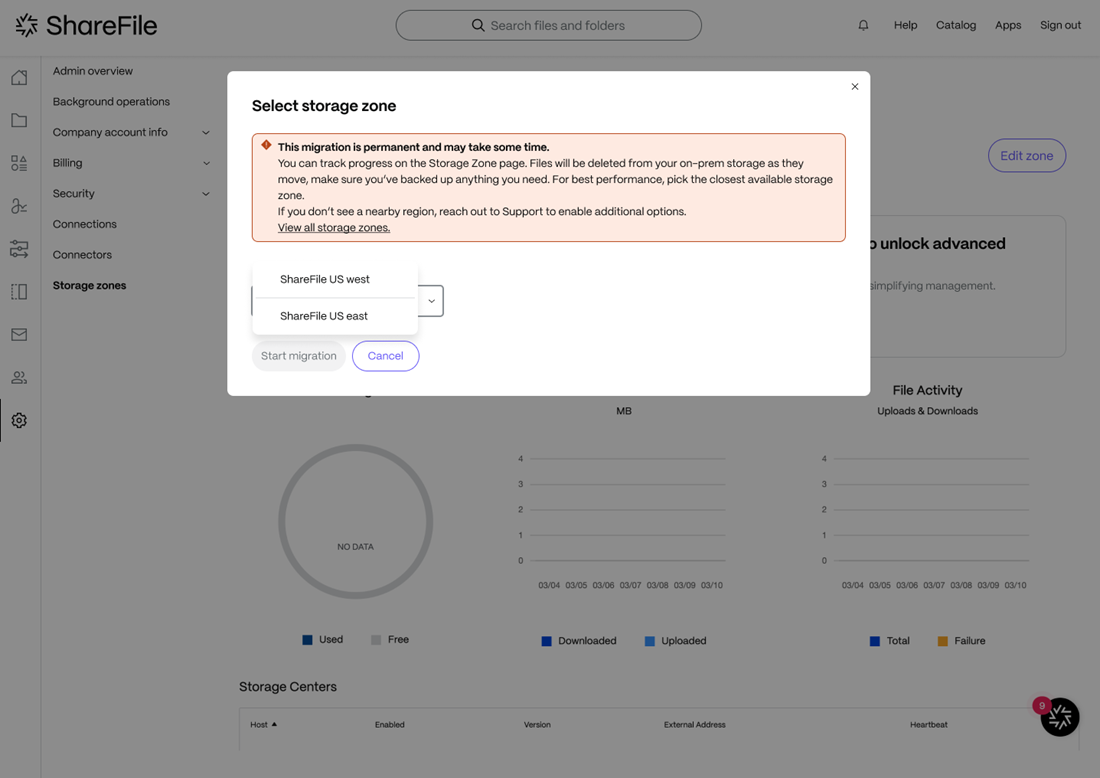Open the mail inbox sidebar icon
The height and width of the screenshot is (778, 1100).
point(20,334)
